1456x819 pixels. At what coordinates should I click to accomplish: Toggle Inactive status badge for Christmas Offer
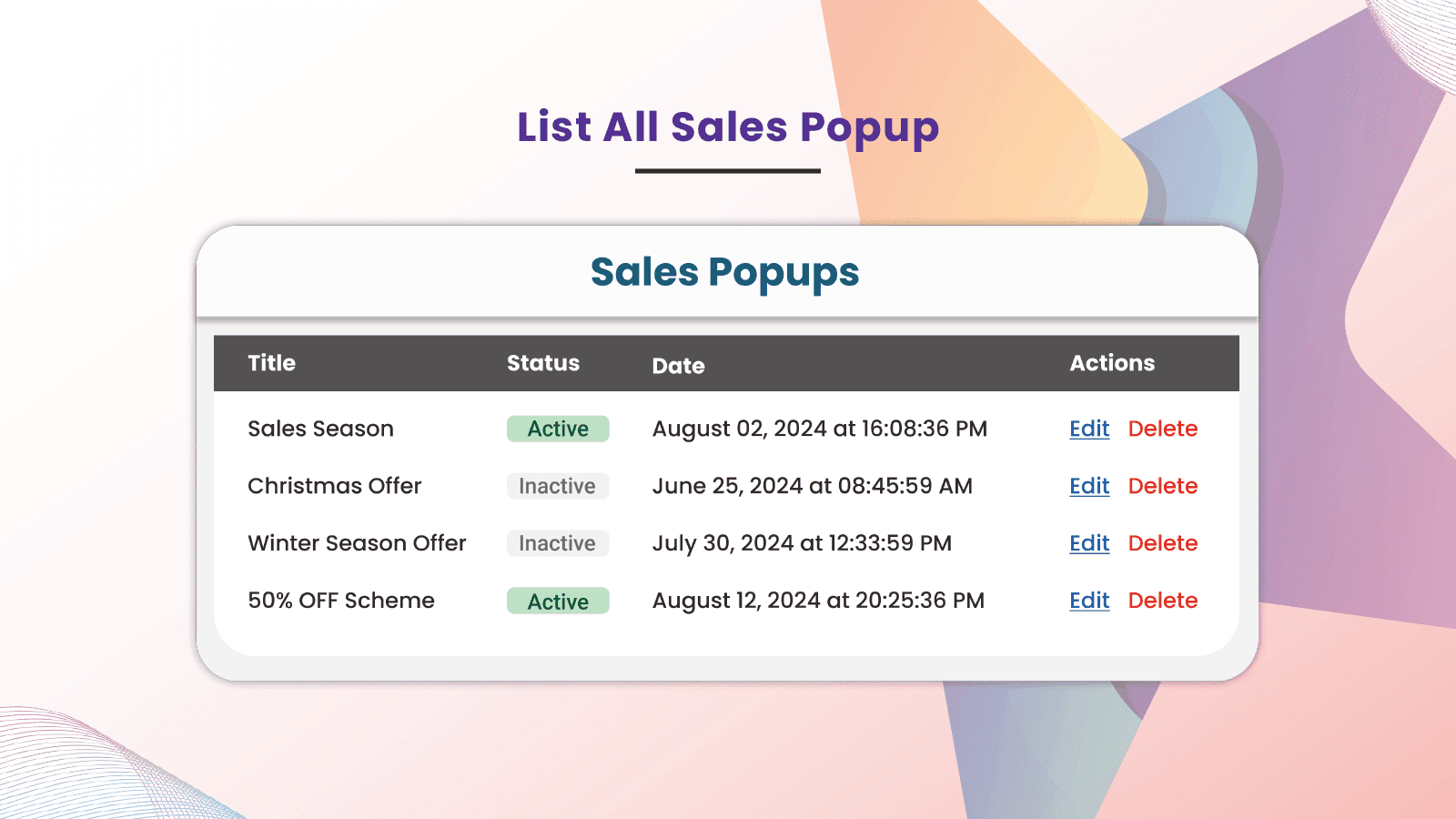pyautogui.click(x=558, y=486)
